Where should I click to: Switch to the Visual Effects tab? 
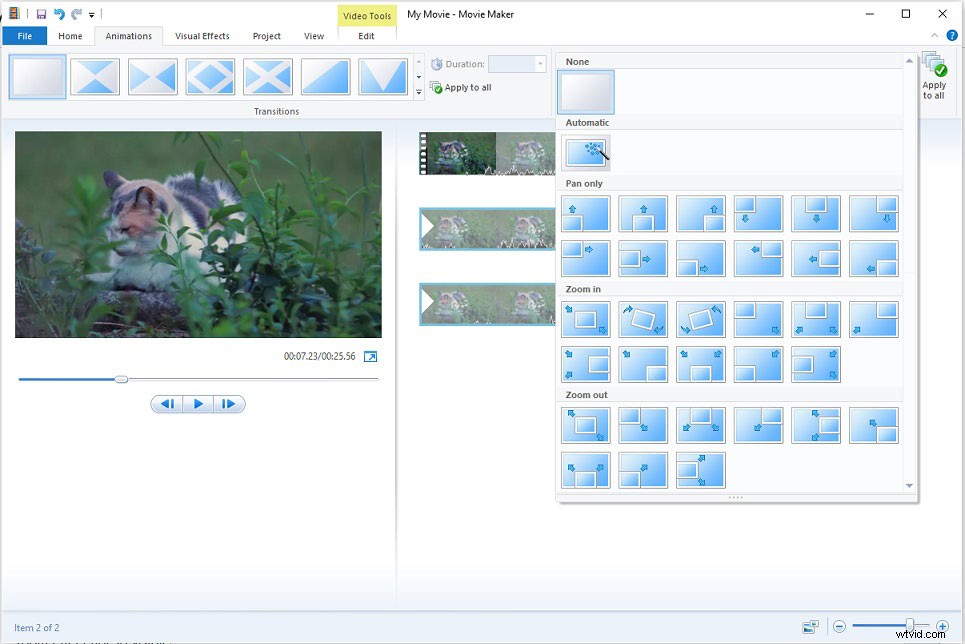point(202,36)
